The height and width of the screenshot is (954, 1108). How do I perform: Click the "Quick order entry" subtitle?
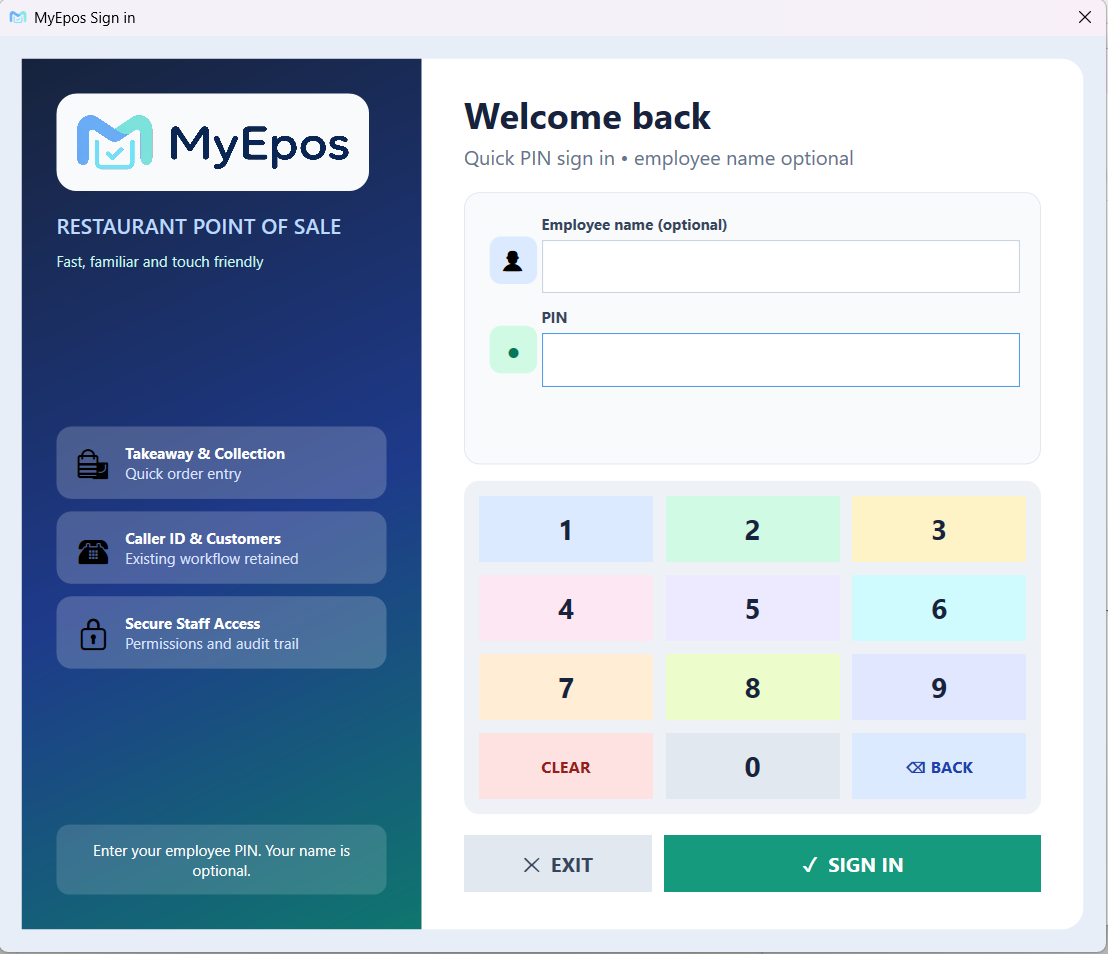(183, 473)
